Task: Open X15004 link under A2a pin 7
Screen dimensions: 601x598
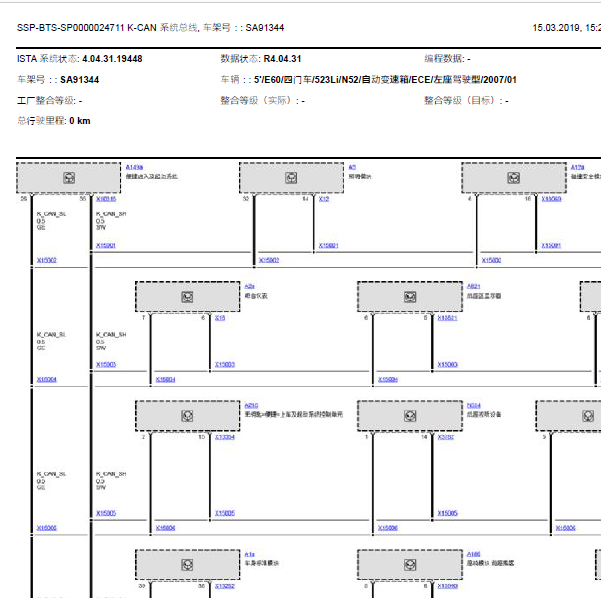Action: point(166,380)
